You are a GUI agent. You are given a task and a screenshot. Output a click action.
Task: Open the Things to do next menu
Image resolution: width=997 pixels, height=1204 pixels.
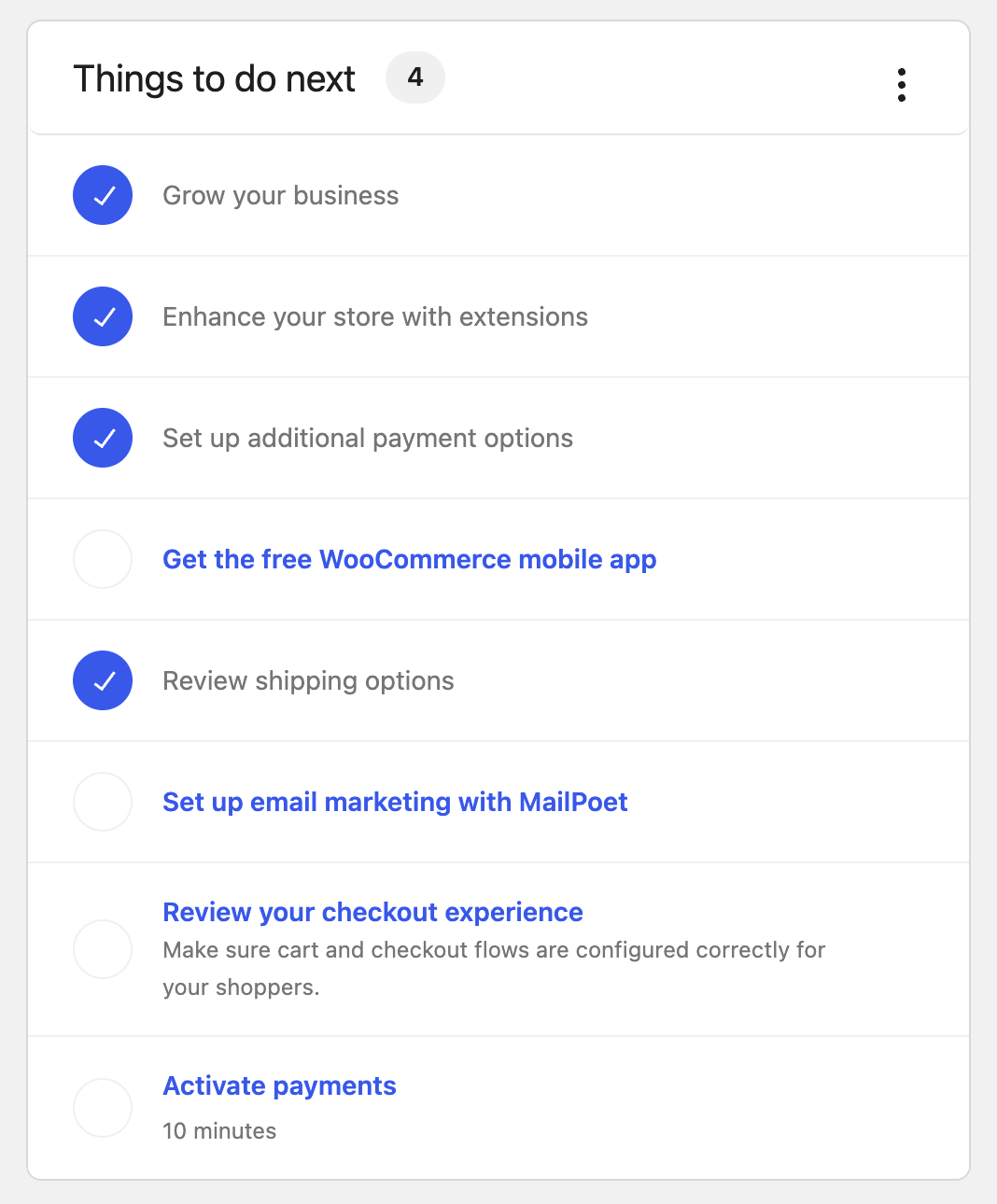pyautogui.click(x=901, y=84)
